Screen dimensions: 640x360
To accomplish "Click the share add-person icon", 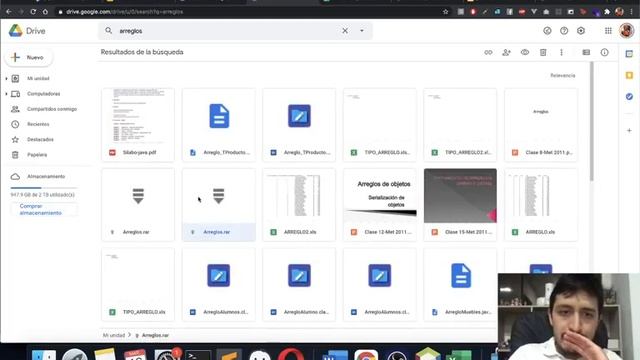I will coord(507,52).
